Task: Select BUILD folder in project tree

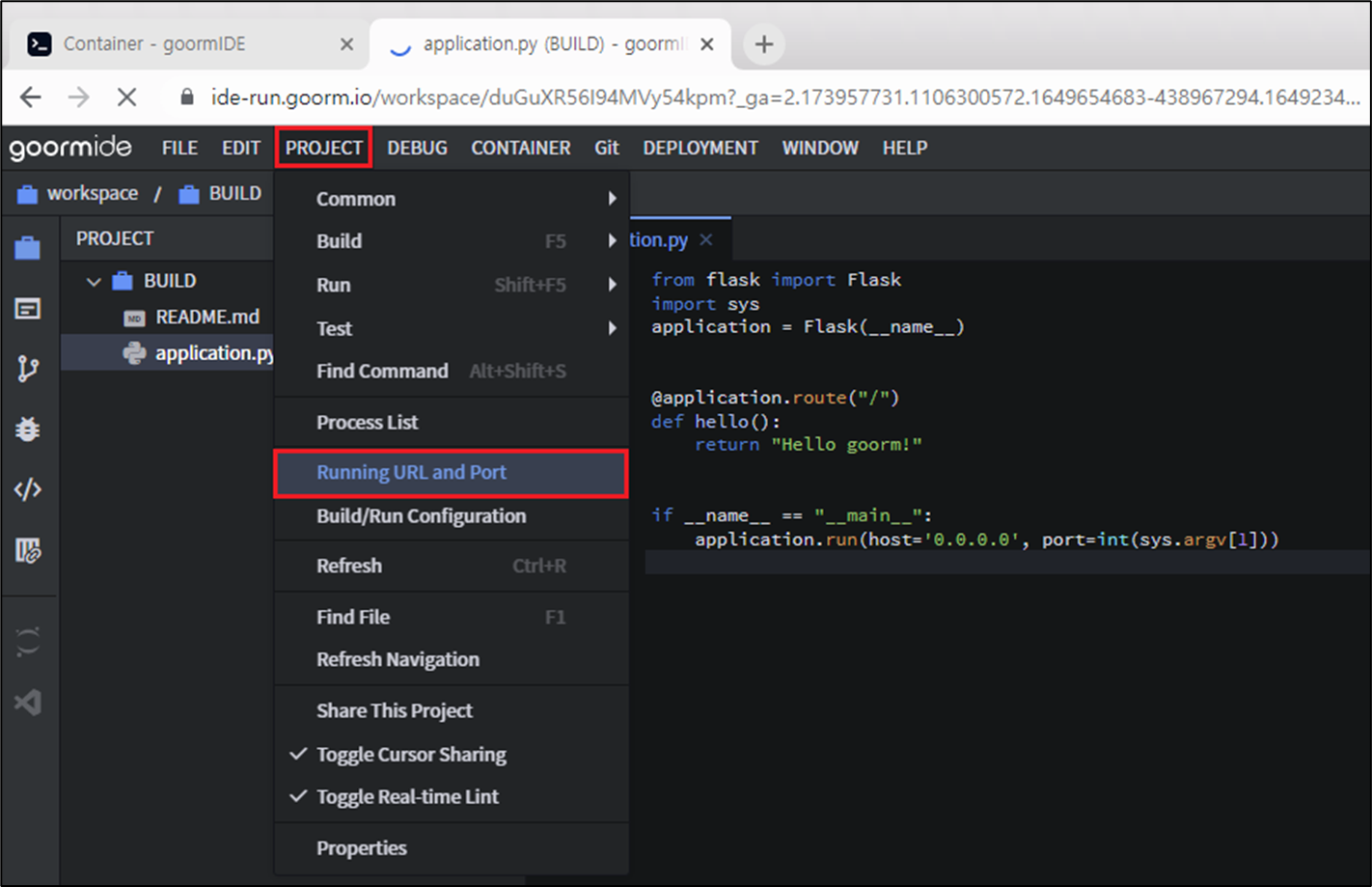Action: (168, 282)
